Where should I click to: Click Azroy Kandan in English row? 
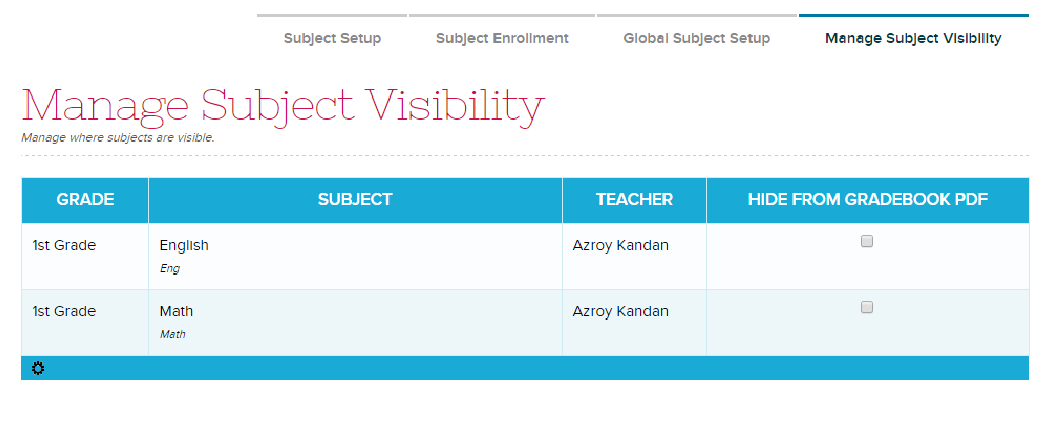tap(620, 245)
